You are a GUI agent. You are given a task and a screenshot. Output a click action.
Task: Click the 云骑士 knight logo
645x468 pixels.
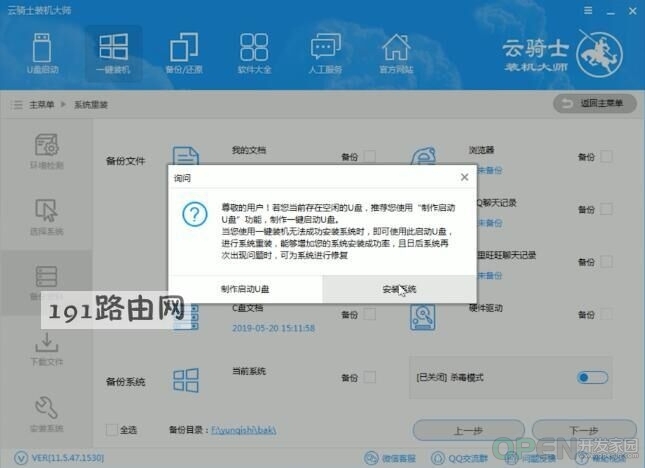point(599,55)
